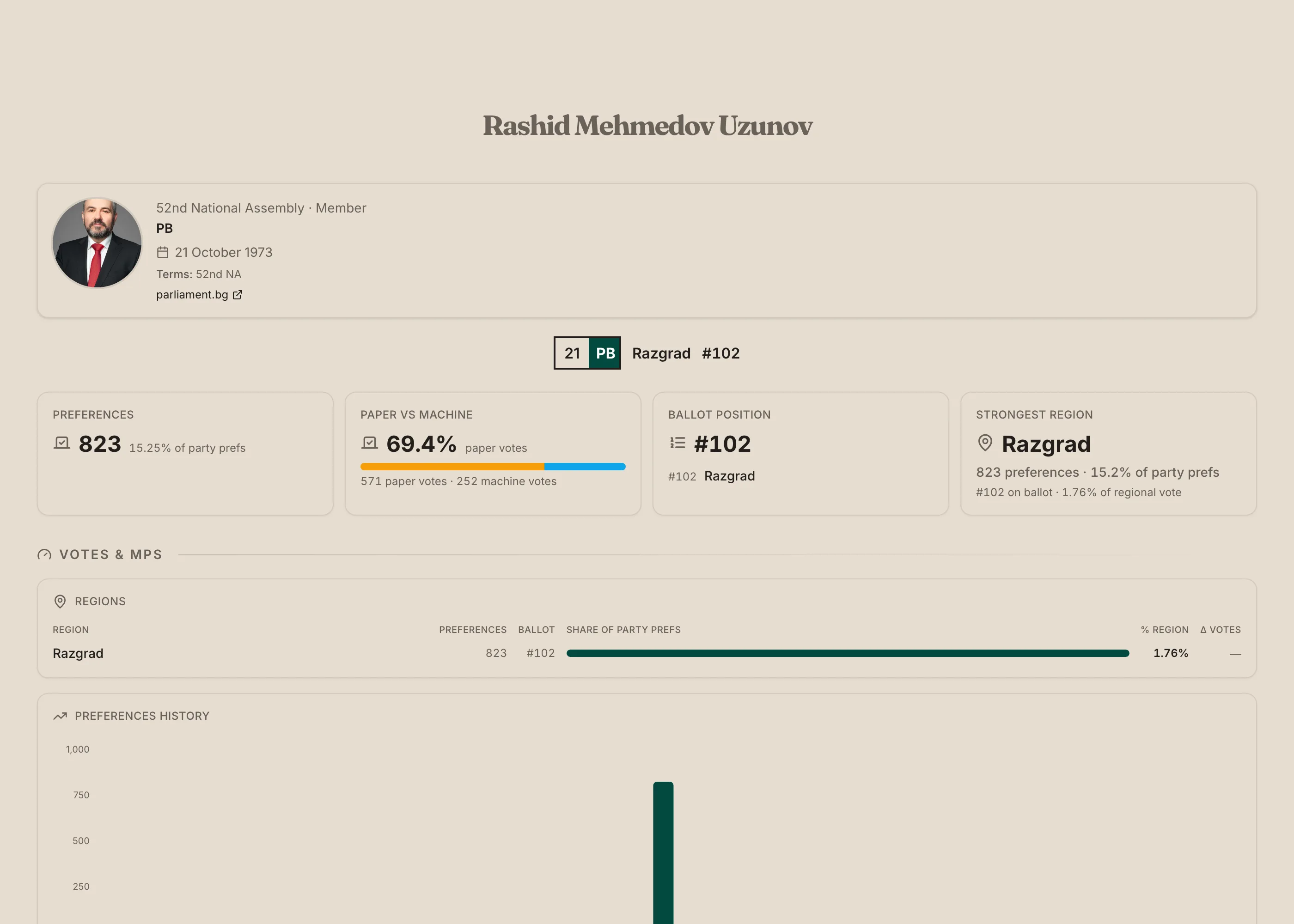Click the #102 cell in the Razgrad table row

pyautogui.click(x=540, y=653)
